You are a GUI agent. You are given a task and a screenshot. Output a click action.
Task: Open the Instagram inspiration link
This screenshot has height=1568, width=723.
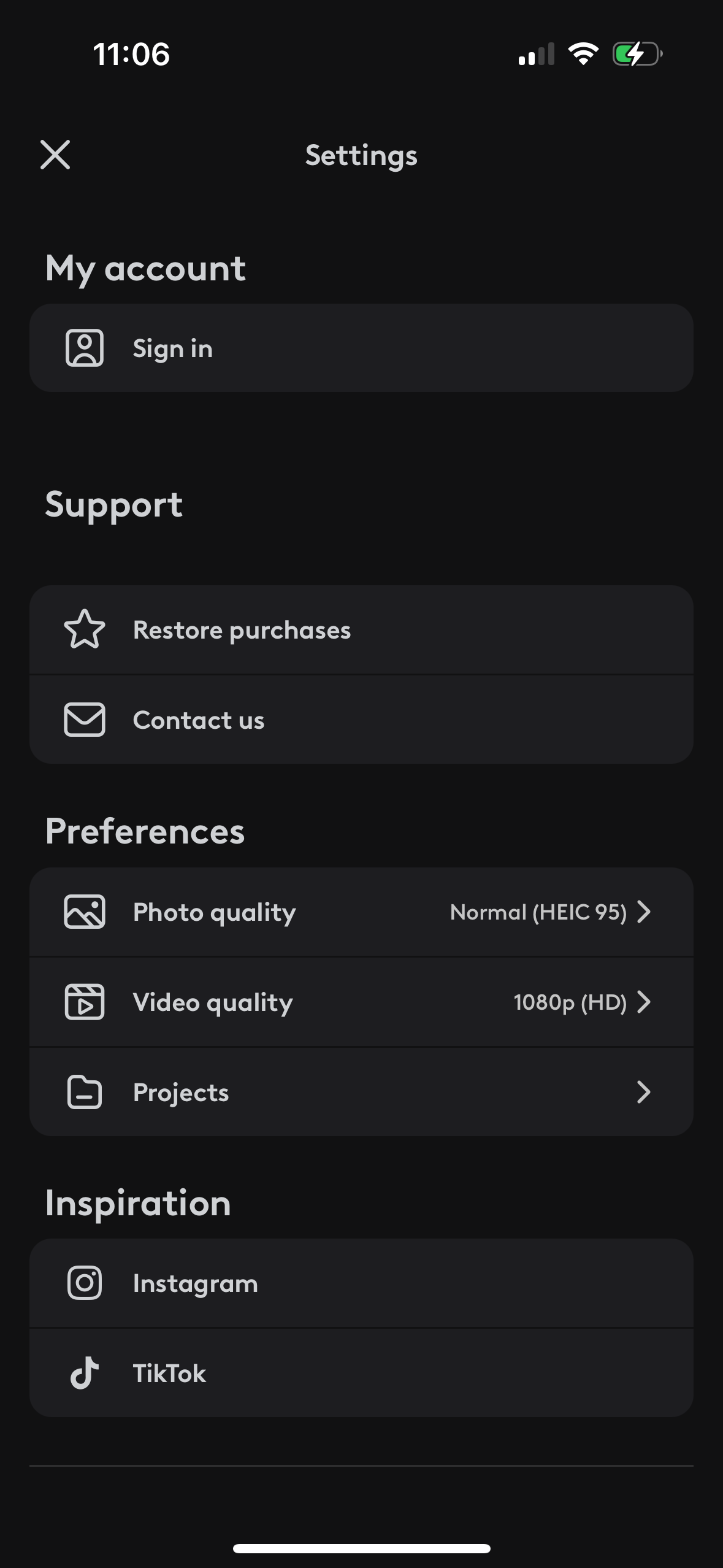[x=196, y=1283]
